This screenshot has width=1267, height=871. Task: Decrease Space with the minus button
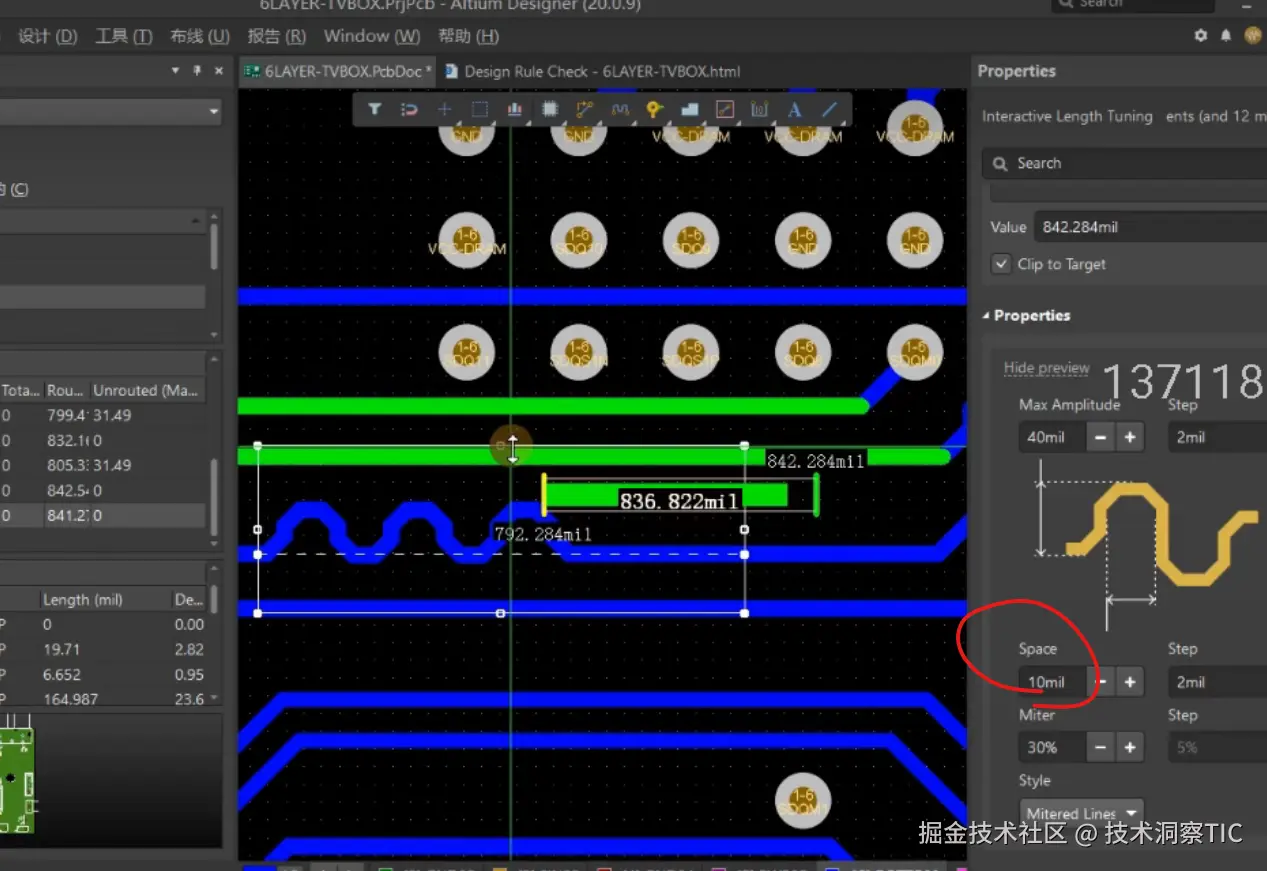click(1101, 682)
